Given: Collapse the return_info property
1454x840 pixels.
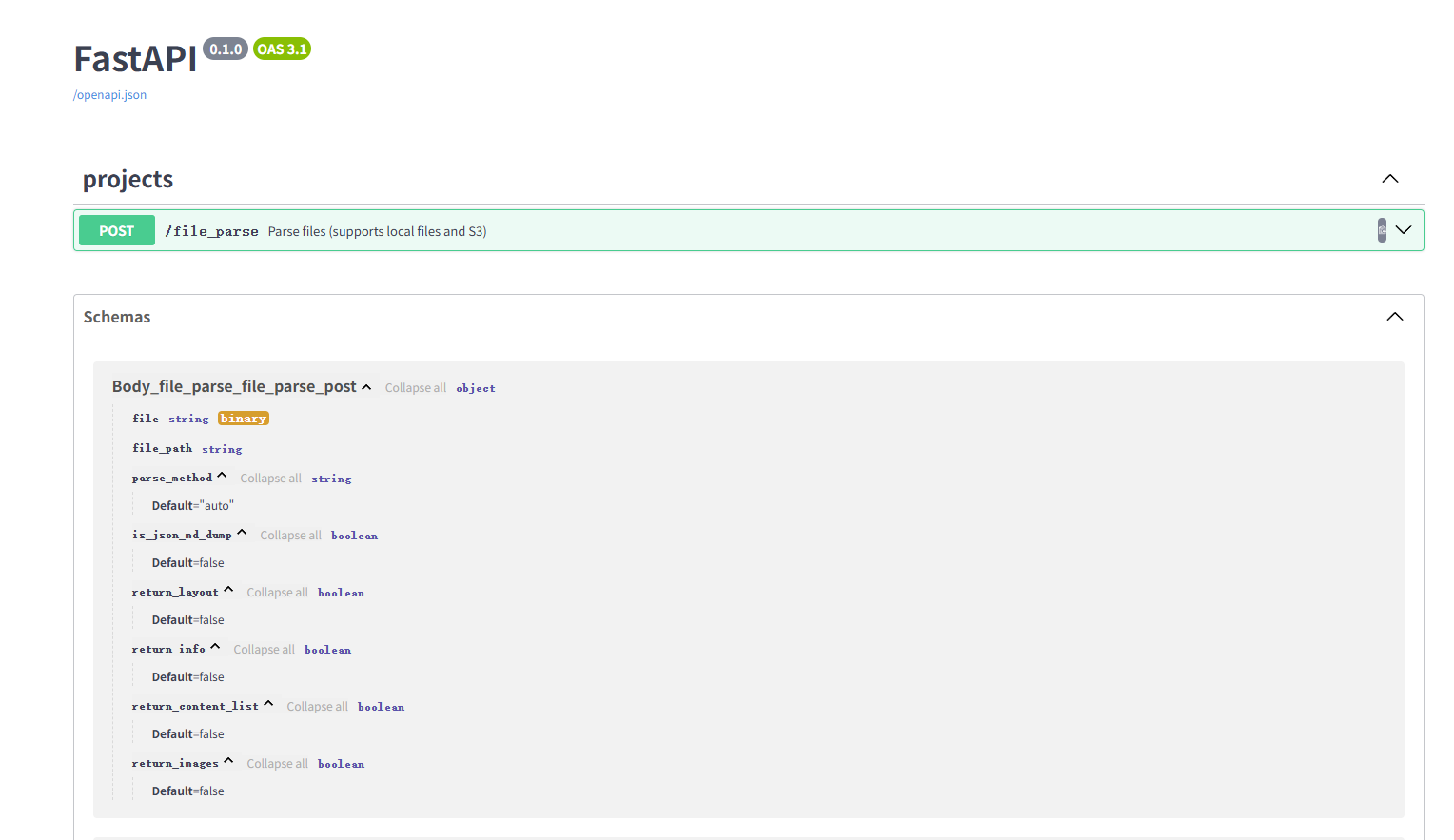Looking at the screenshot, I should tap(215, 647).
